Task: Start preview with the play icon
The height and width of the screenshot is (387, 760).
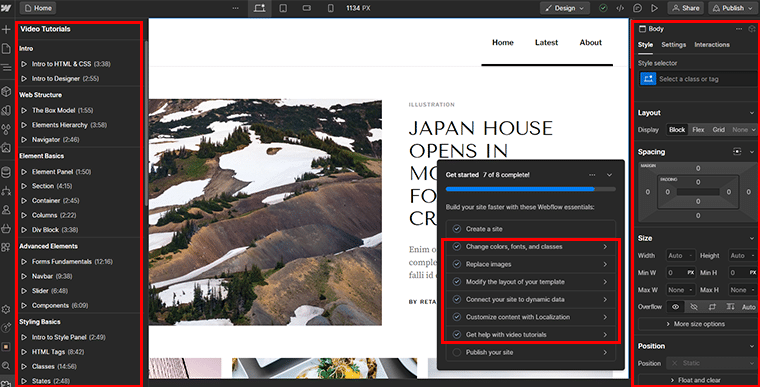Action: click(655, 8)
